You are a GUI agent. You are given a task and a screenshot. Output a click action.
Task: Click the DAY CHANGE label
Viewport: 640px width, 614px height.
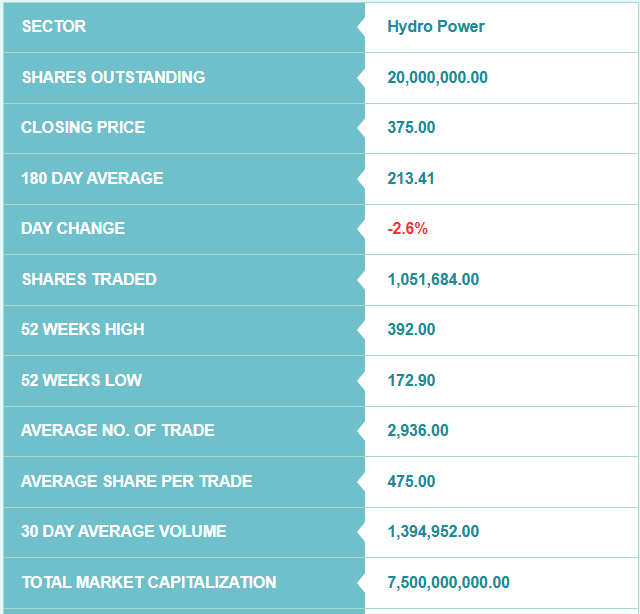point(73,228)
